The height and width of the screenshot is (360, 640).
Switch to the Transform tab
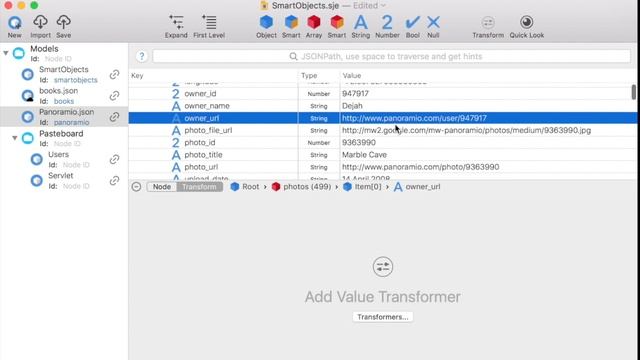199,187
